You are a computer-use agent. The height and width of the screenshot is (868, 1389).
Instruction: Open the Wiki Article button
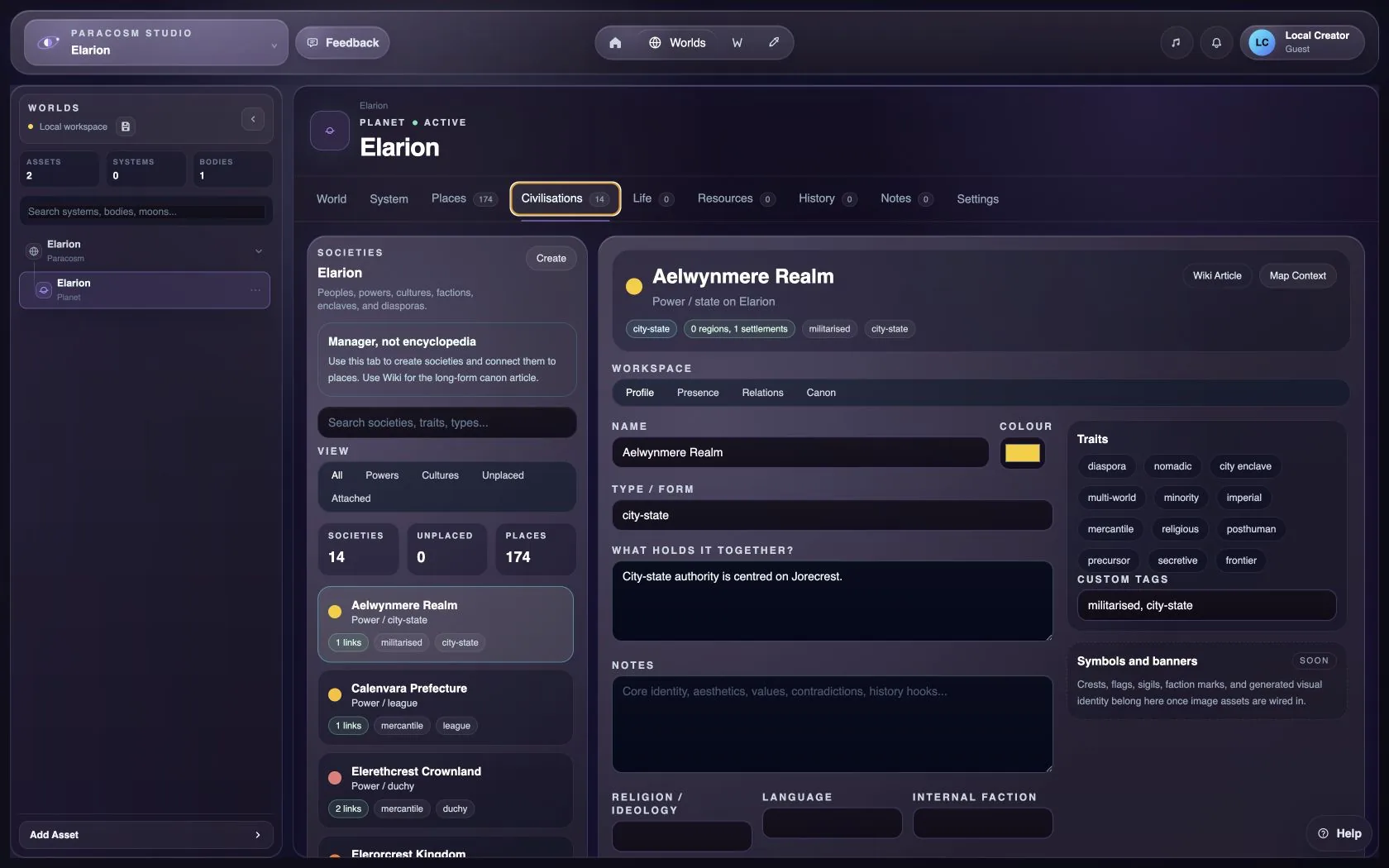pos(1217,276)
